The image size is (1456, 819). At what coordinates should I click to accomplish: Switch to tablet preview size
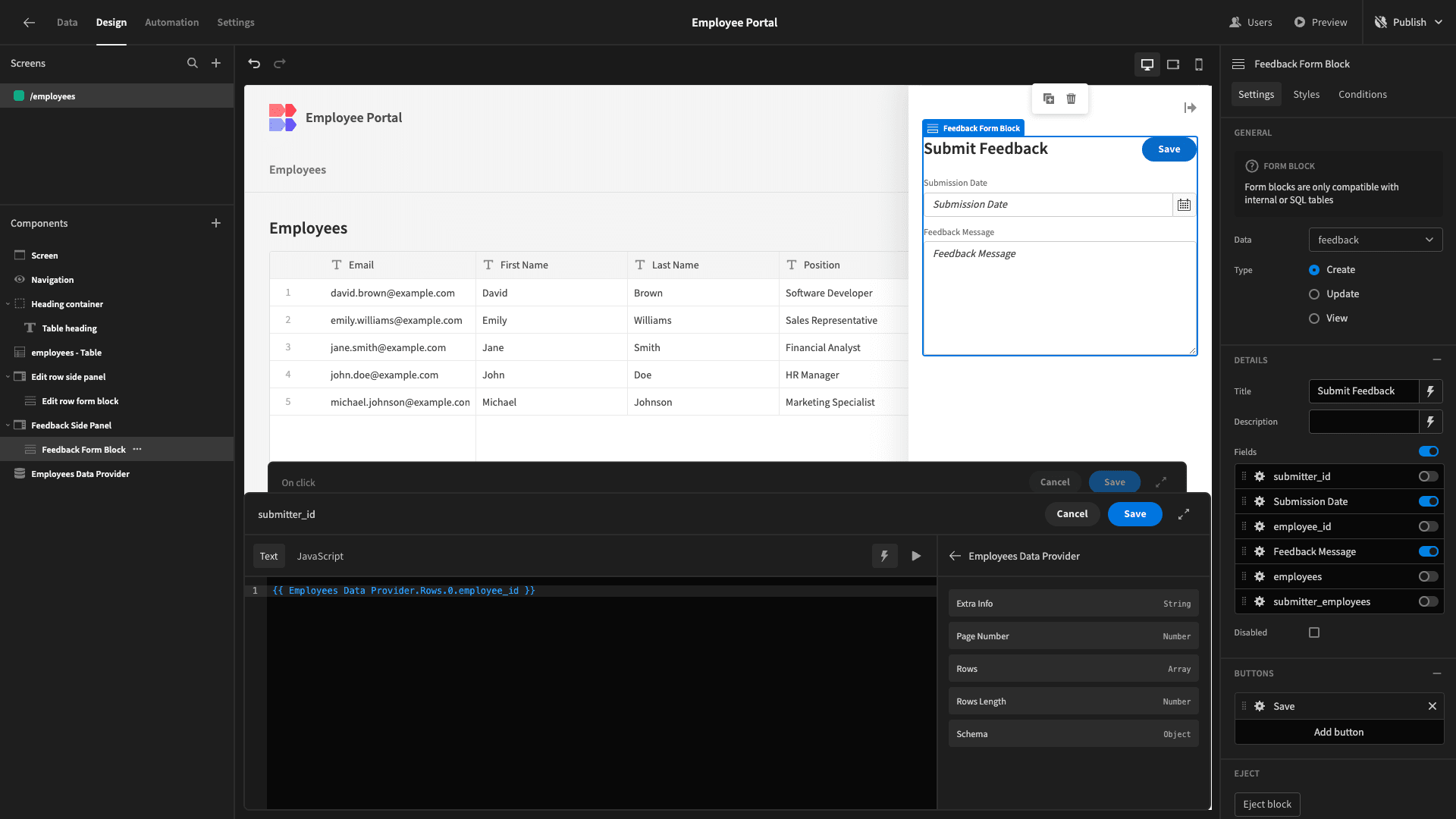tap(1173, 64)
